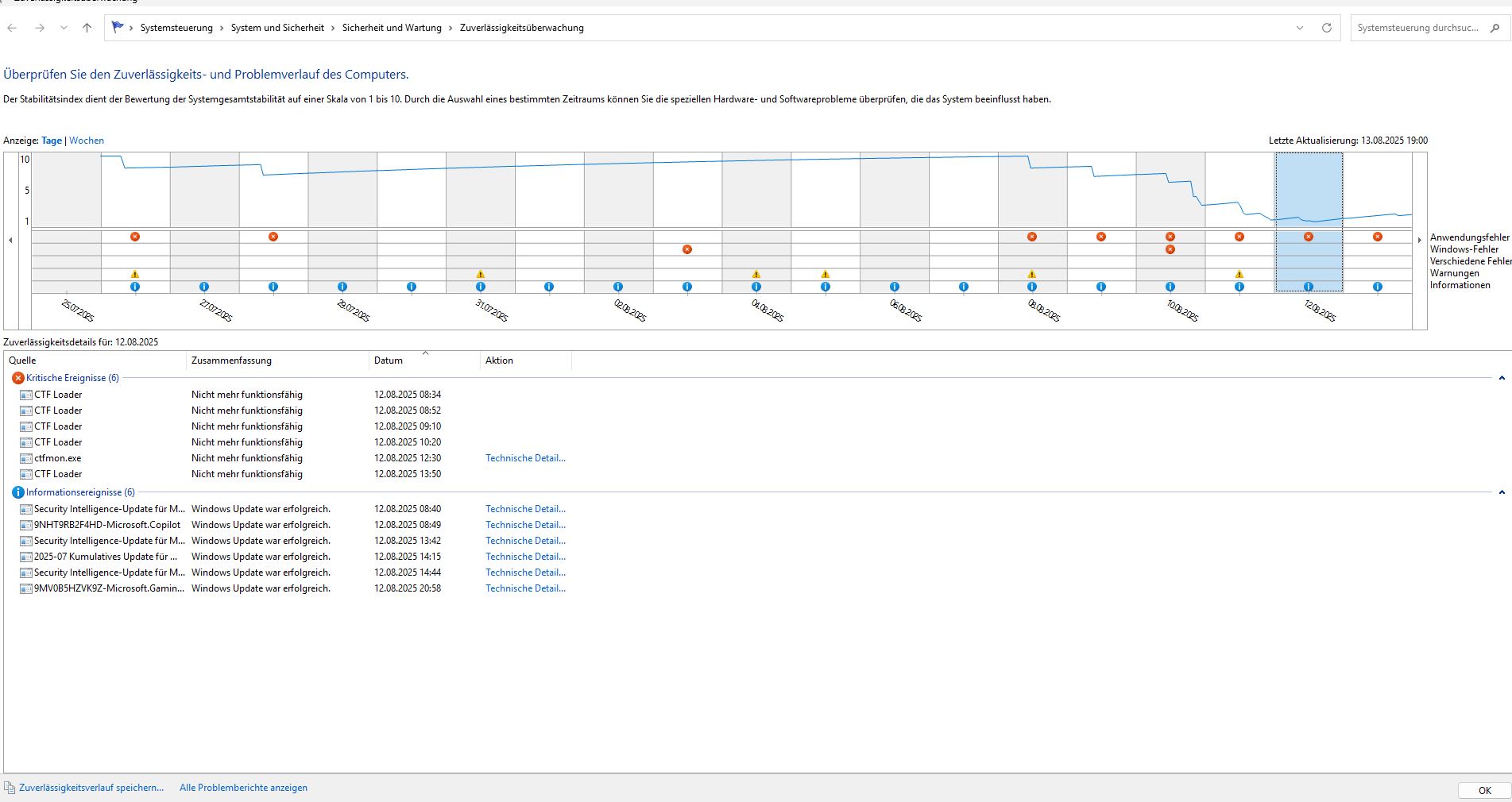
Task: Select the 30.07.2025 day column in the chart
Action: pos(412,222)
